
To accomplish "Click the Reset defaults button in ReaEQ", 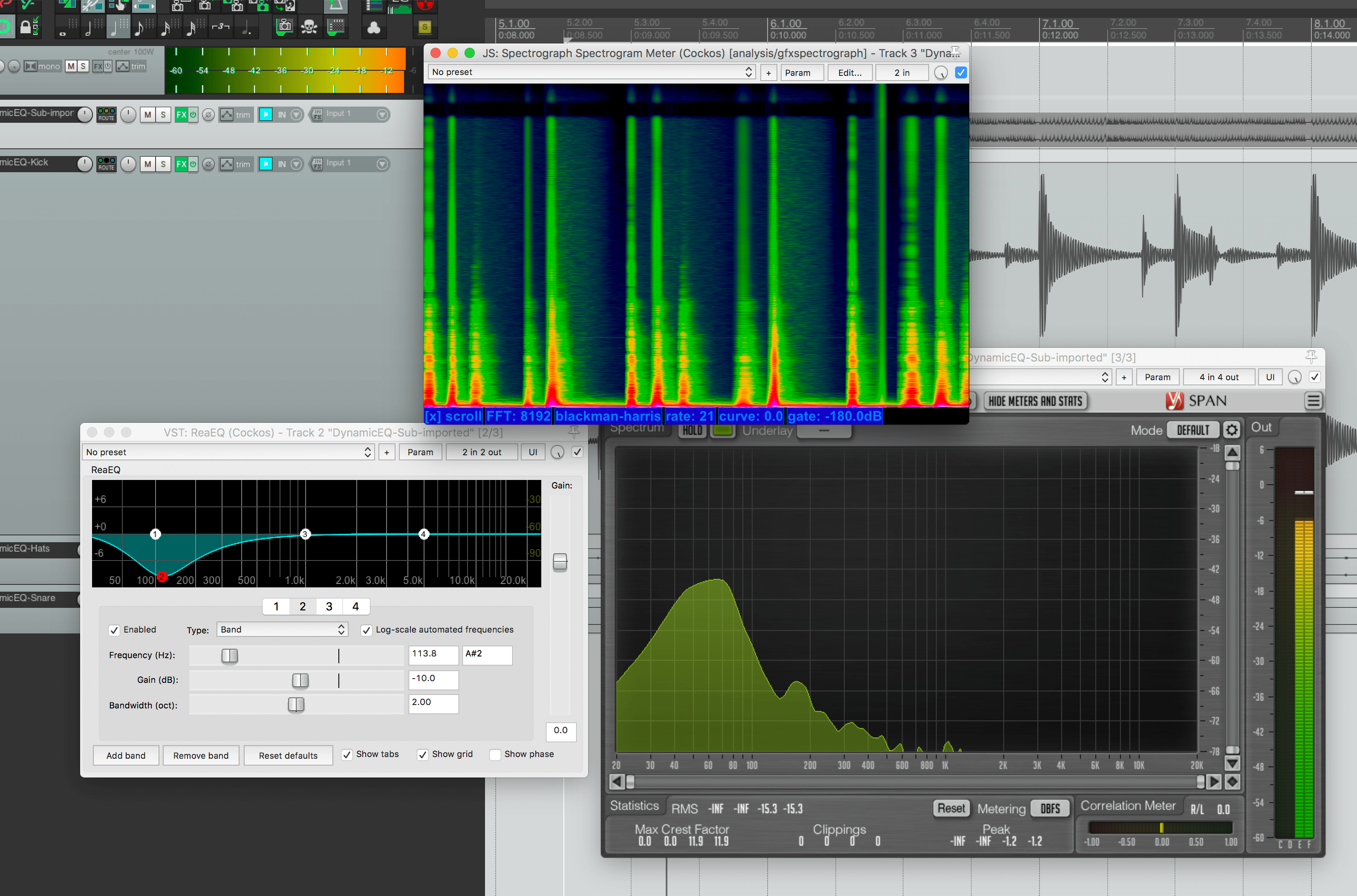I will point(288,755).
